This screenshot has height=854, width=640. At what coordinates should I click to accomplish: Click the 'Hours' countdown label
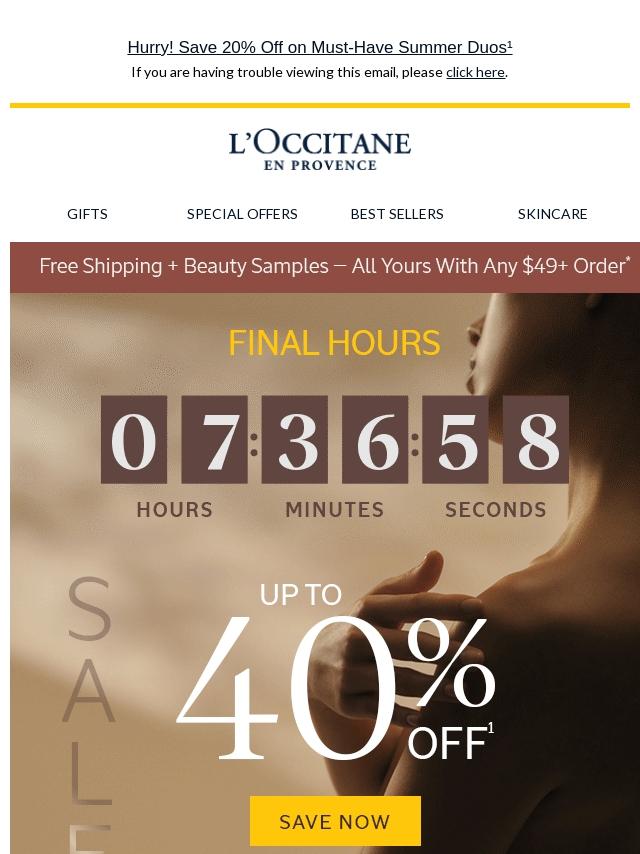(174, 510)
